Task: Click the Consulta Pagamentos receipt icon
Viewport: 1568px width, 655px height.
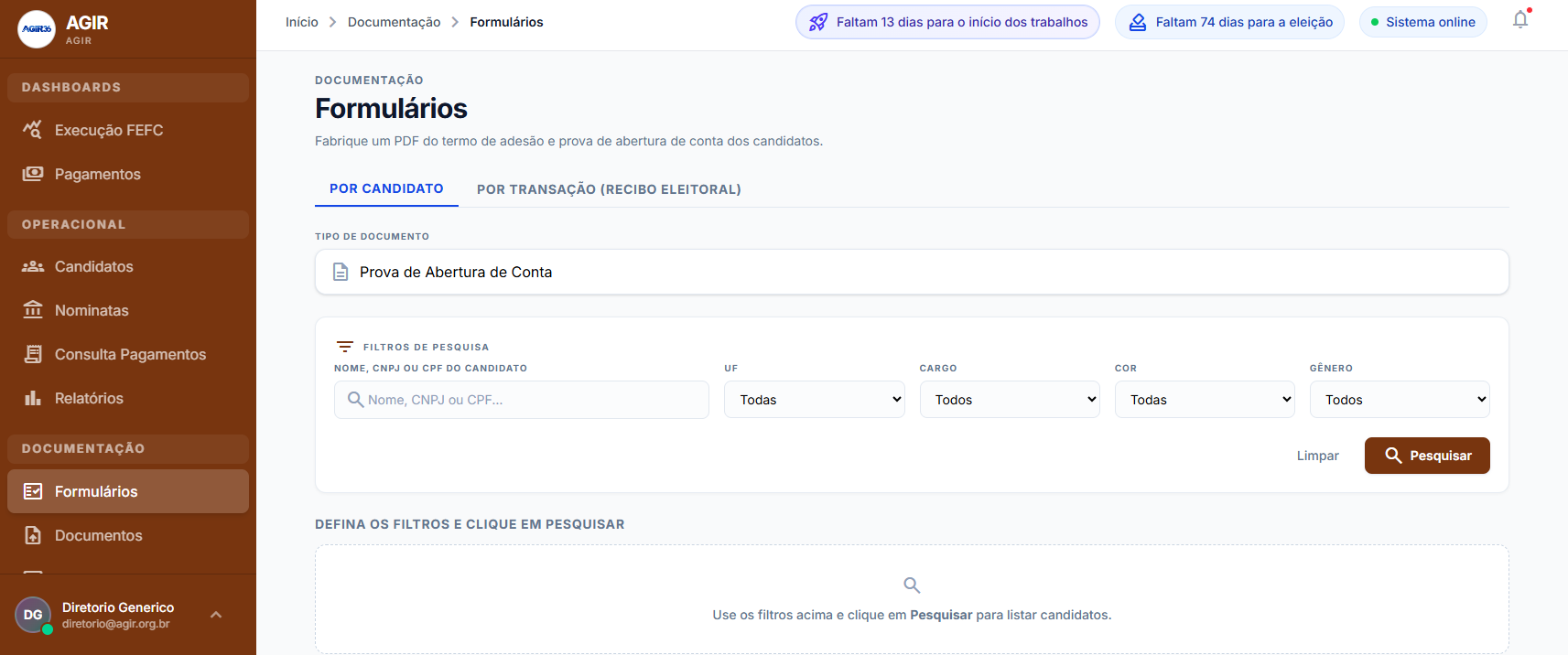Action: tap(33, 354)
